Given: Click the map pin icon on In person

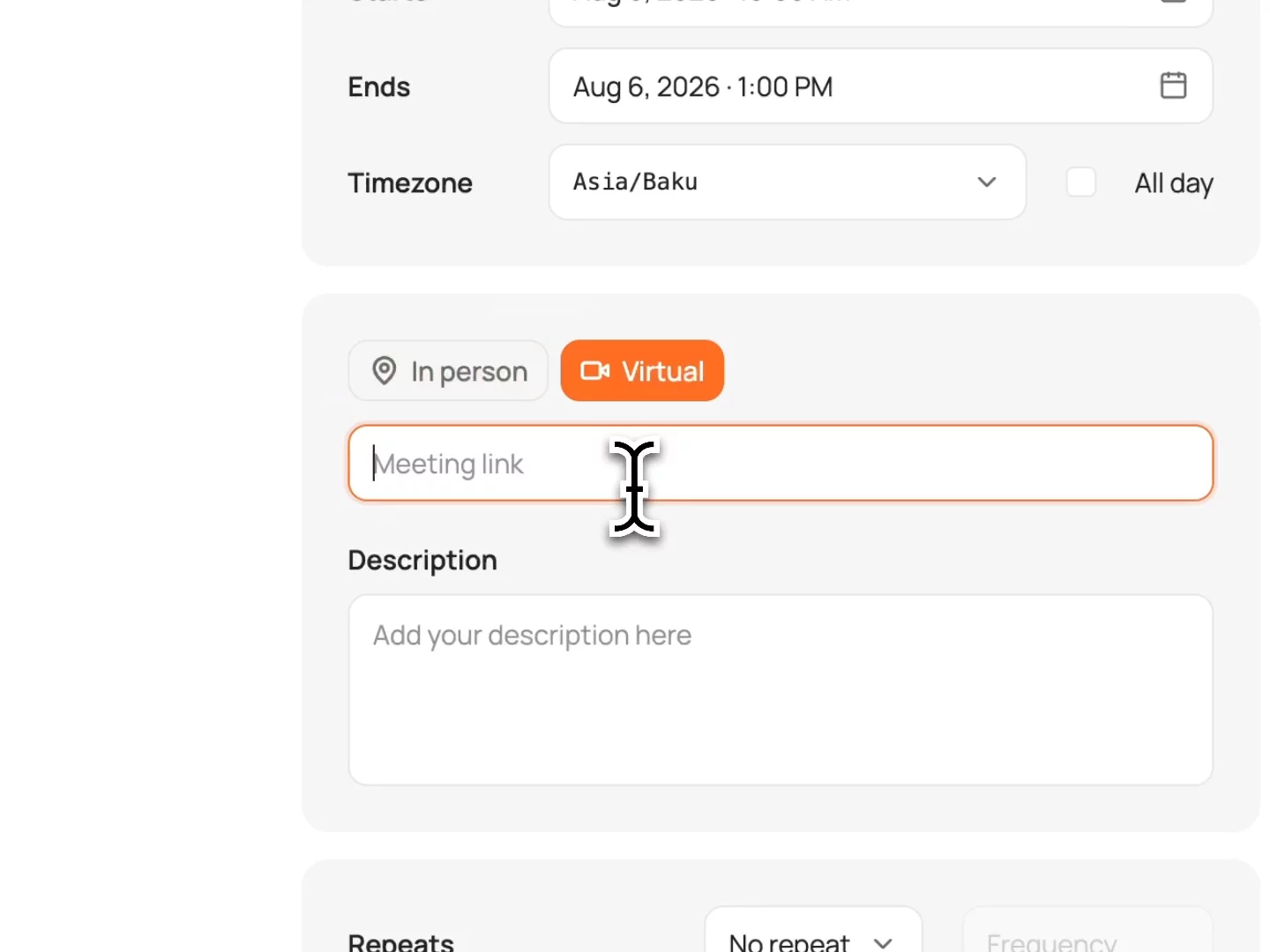Looking at the screenshot, I should coord(384,370).
